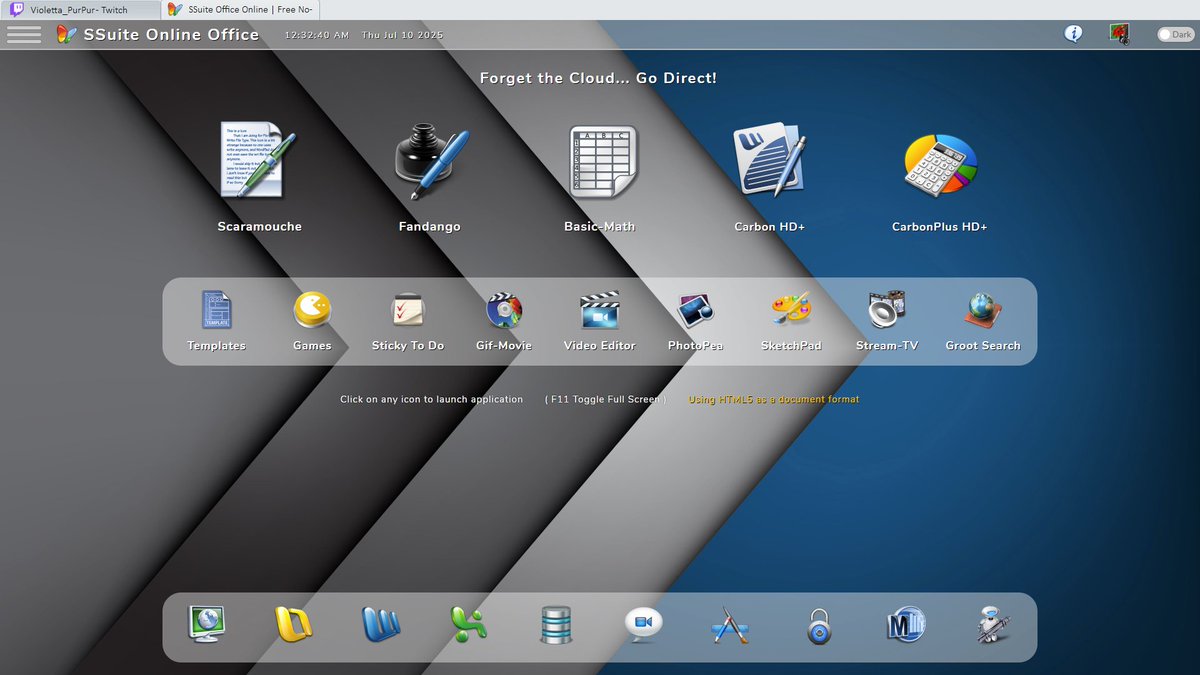Open the PhotoPea app
This screenshot has height=675, width=1200.
tap(695, 310)
